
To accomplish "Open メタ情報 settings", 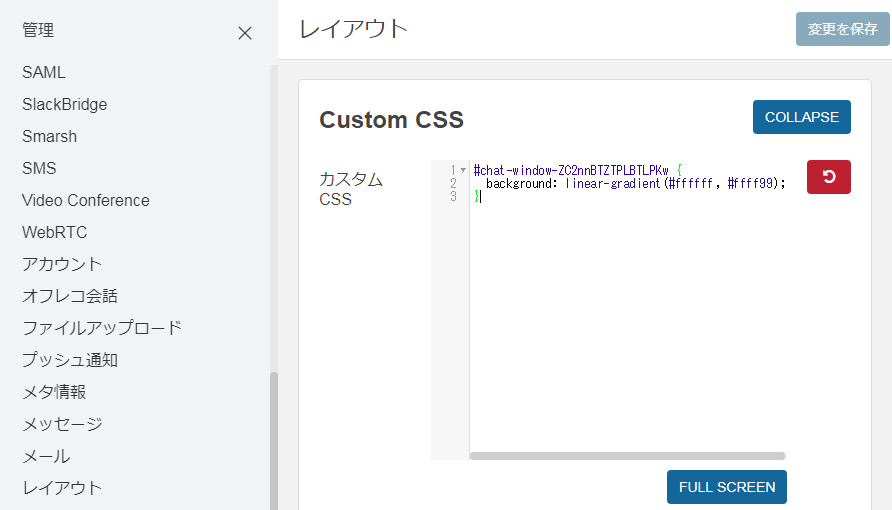I will coord(54,392).
